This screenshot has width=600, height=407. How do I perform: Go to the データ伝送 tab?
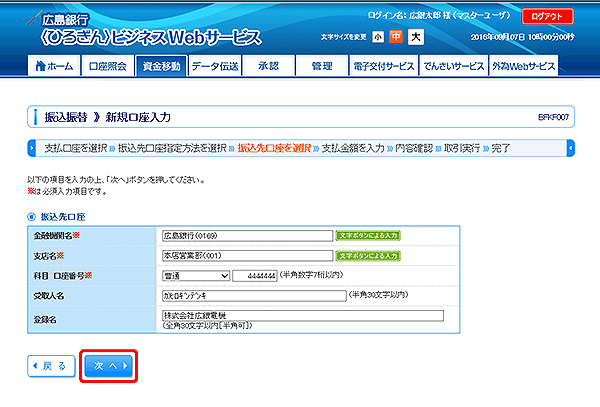pos(215,66)
